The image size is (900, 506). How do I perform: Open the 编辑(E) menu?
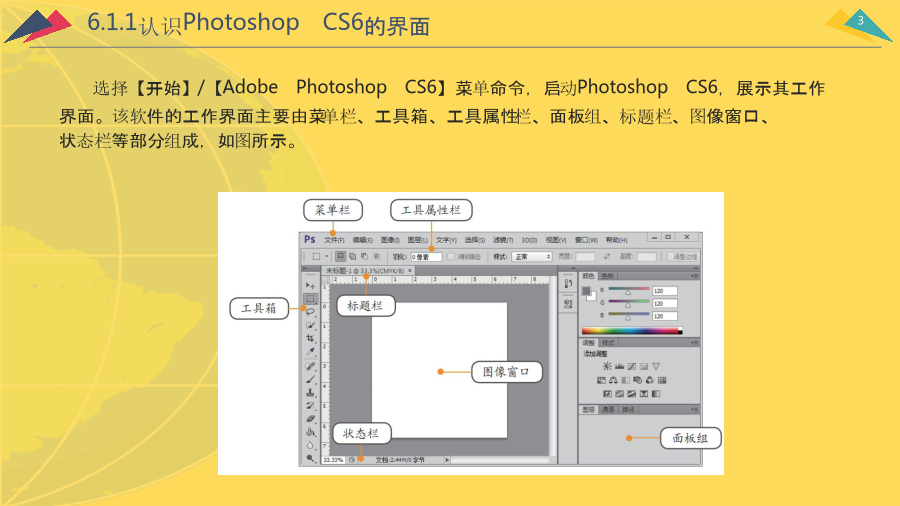click(363, 240)
